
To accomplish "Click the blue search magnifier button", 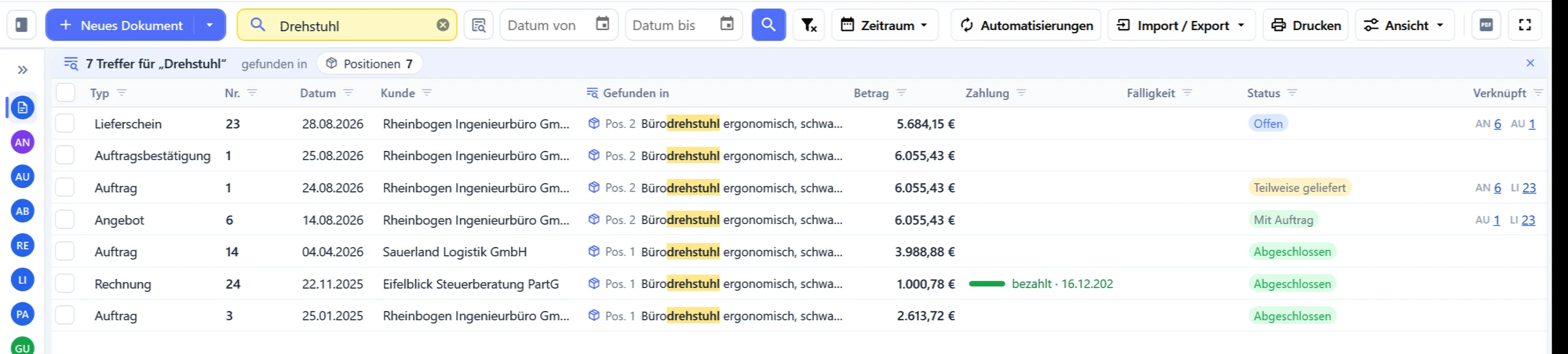I will (768, 25).
